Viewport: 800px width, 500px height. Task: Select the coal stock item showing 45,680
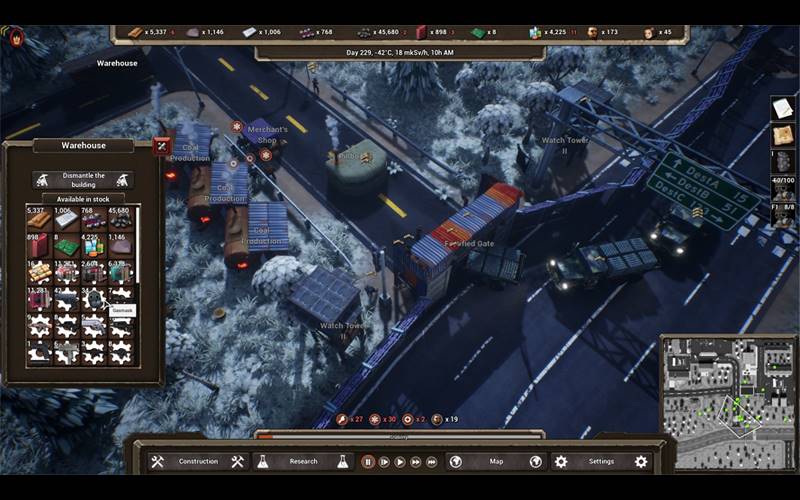[x=120, y=219]
